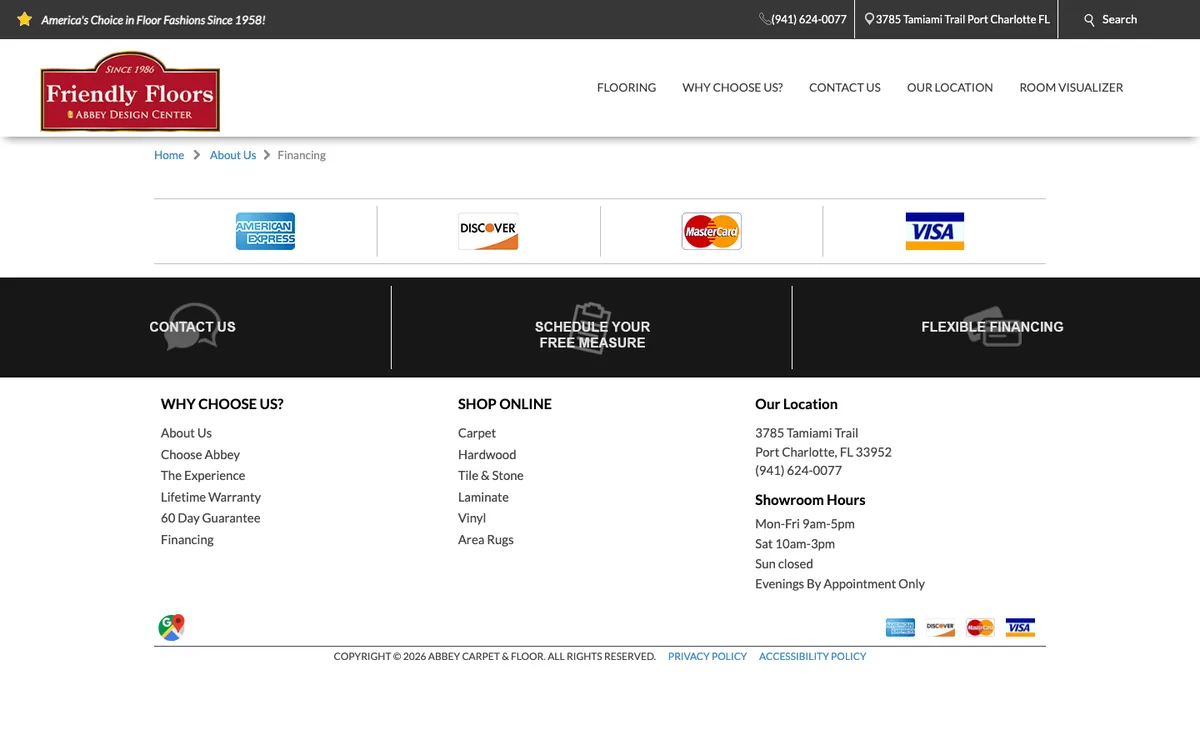Click the Financing breadcrumb text
The height and width of the screenshot is (750, 1200).
pyautogui.click(x=302, y=155)
